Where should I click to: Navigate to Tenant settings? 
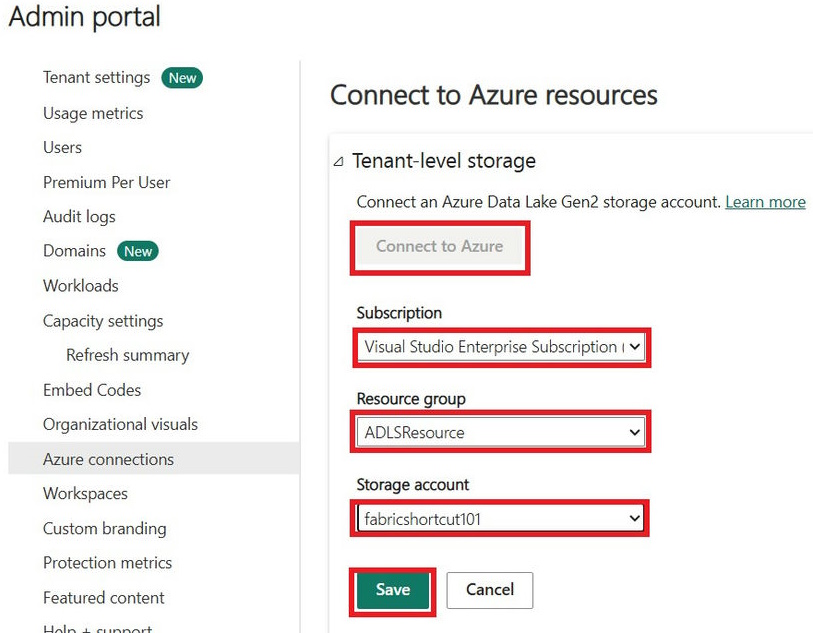coord(95,77)
